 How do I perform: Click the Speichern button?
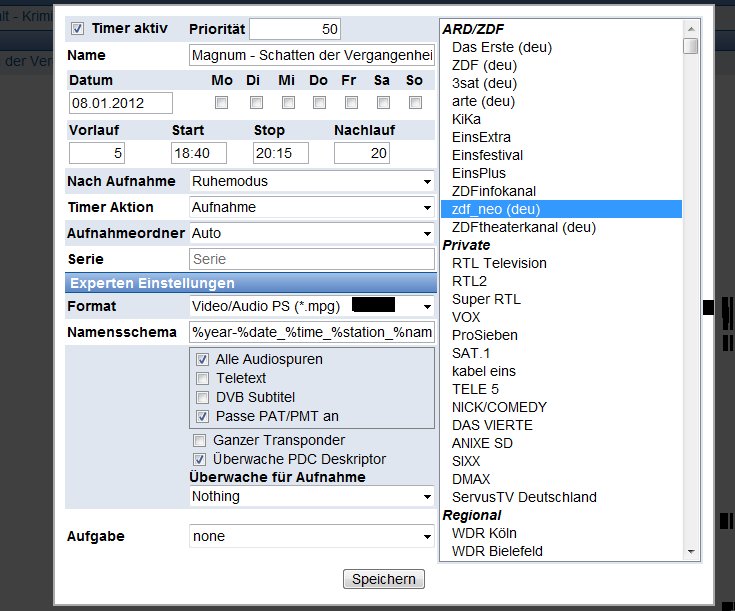pos(384,579)
